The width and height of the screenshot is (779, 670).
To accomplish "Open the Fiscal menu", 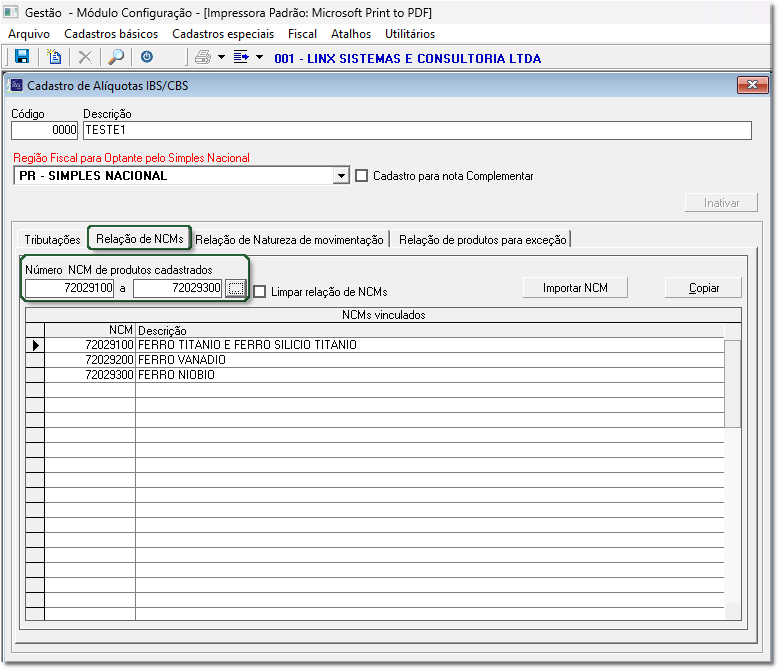I will pos(302,34).
